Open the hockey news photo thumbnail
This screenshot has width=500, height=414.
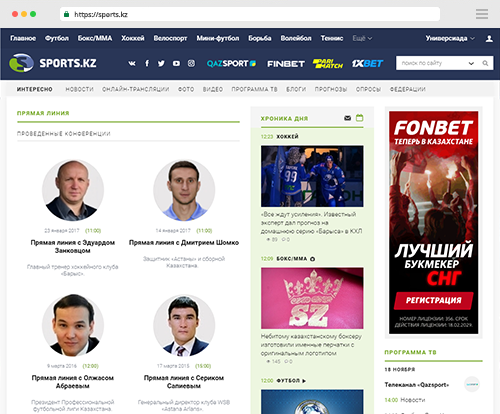(x=312, y=176)
